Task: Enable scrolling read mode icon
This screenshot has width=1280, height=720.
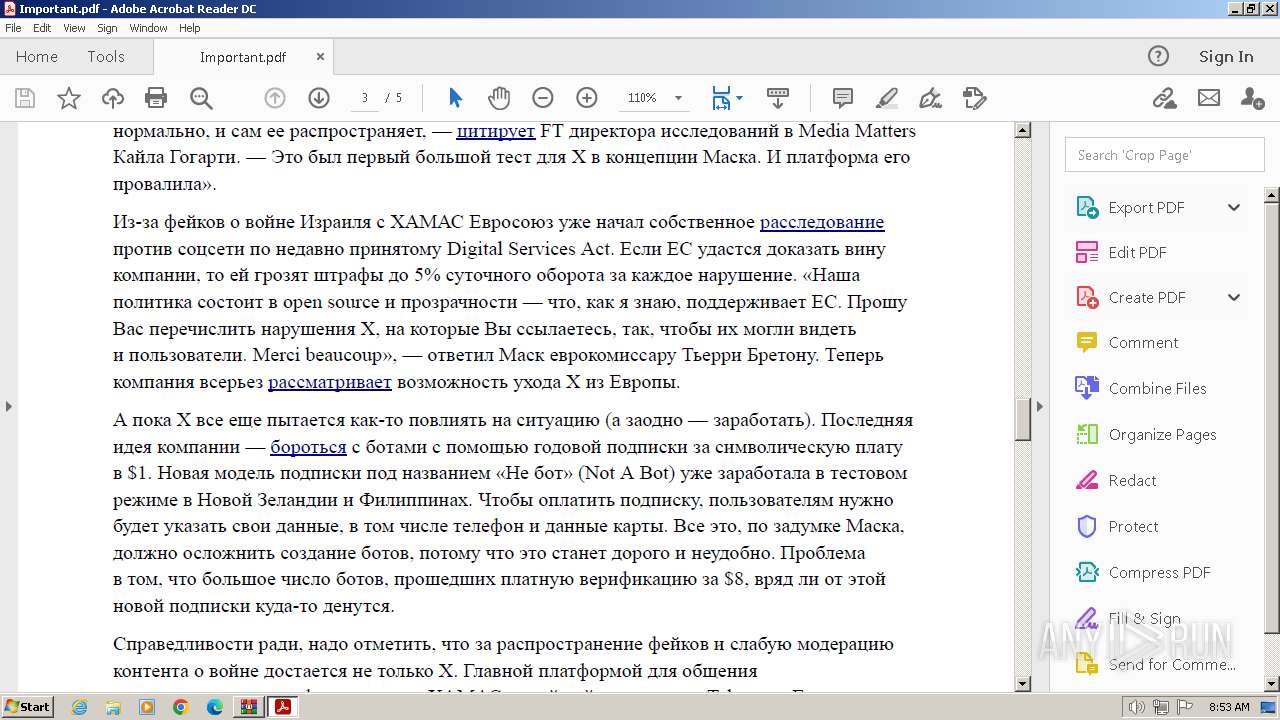Action: tap(778, 98)
